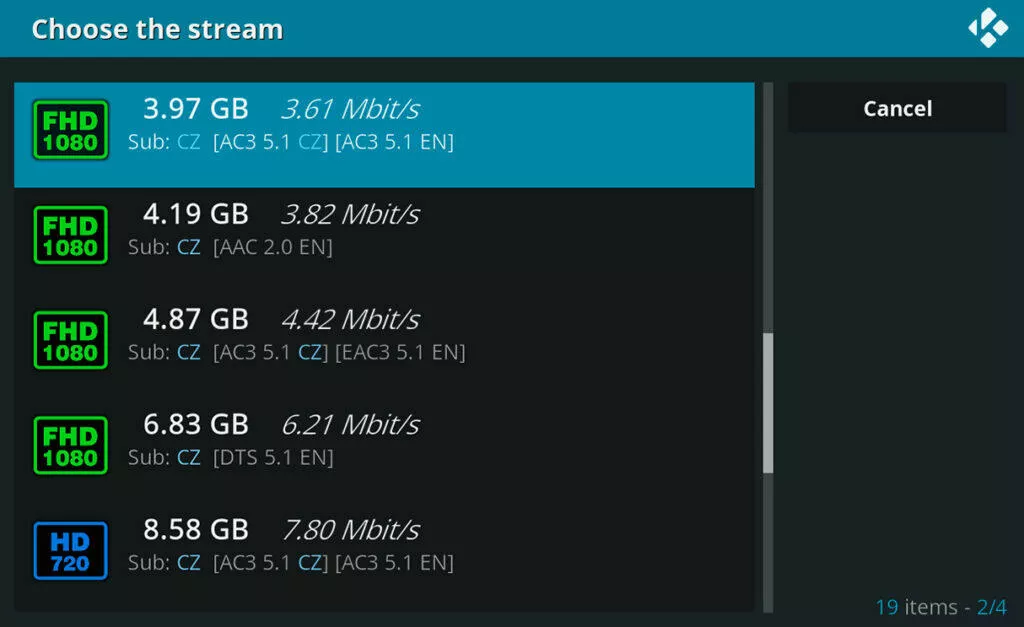Click the list scrollbar thumb
Viewport: 1024px width, 627px height.
(x=768, y=403)
